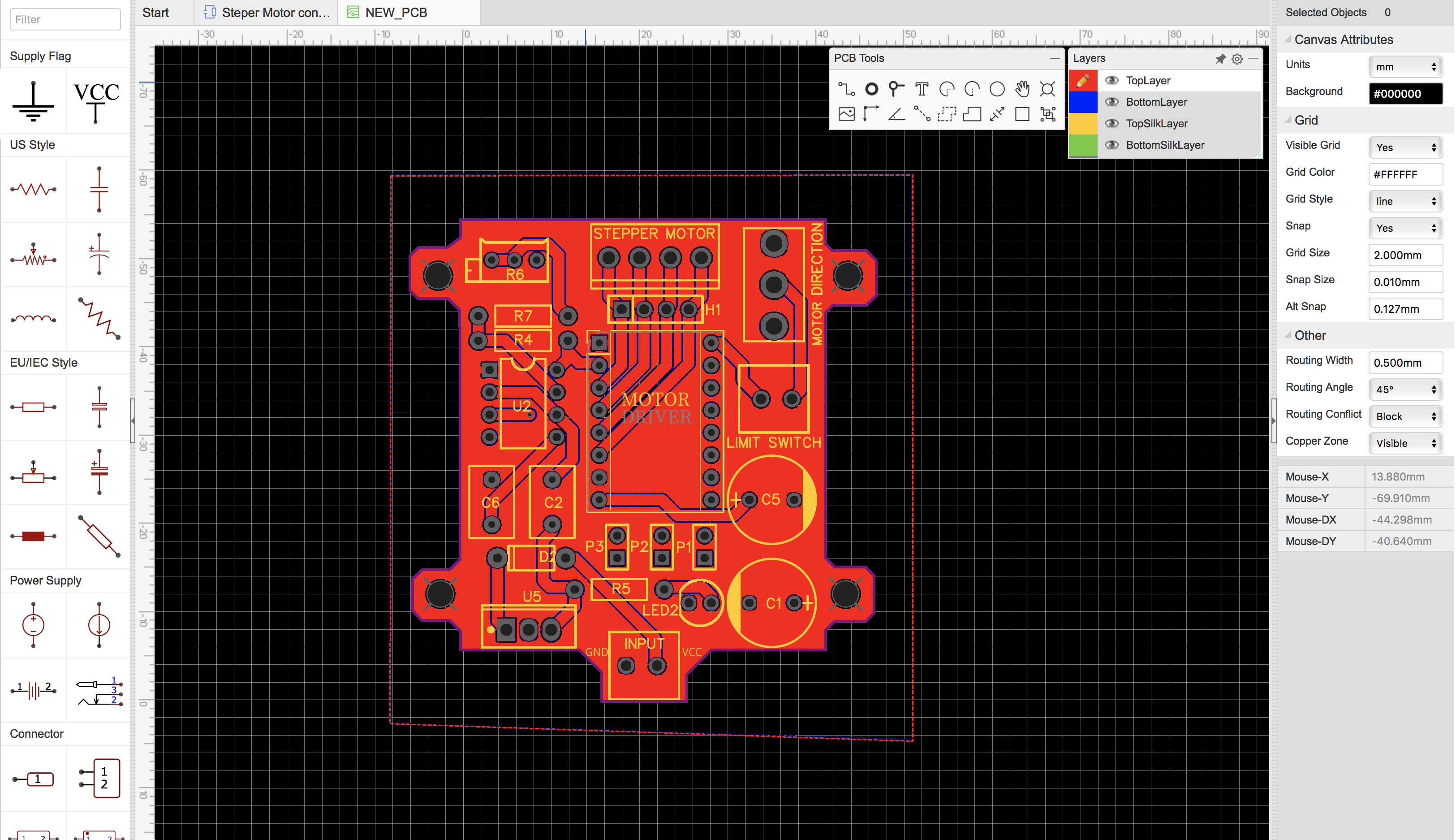Screen dimensions: 1456x840
Task: Expand the Copper Zone dropdown
Action: [x=1406, y=443]
